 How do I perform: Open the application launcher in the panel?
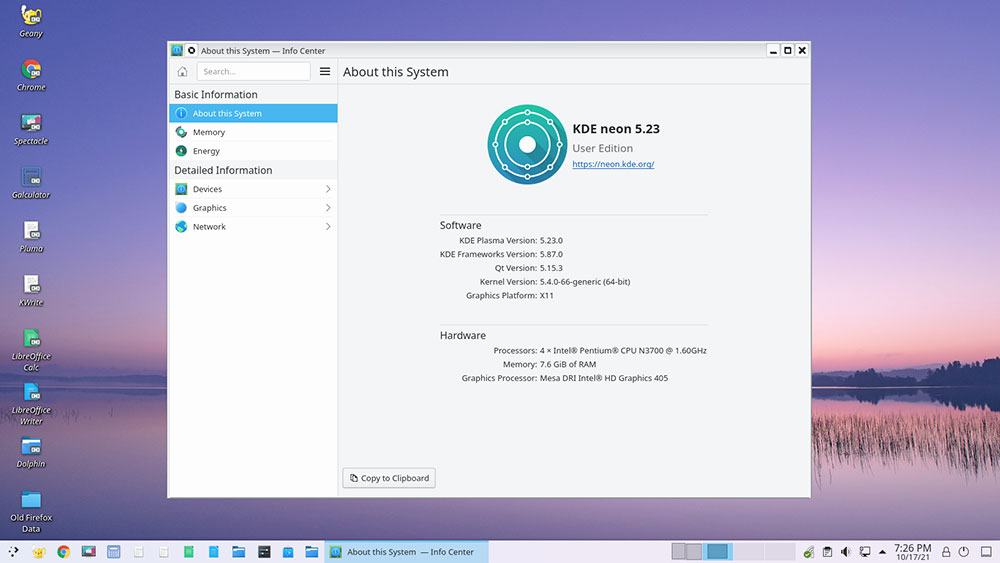tap(13, 552)
